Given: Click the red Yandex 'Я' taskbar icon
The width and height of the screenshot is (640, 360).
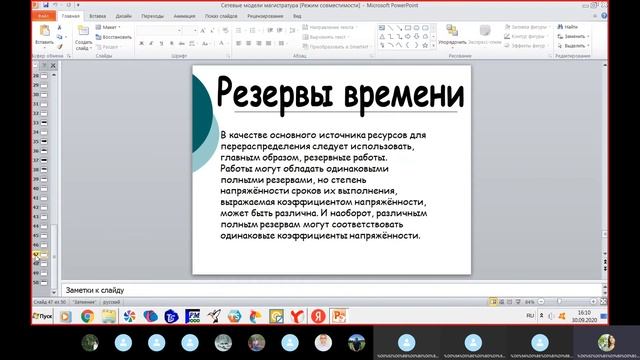Looking at the screenshot, I should [318, 316].
